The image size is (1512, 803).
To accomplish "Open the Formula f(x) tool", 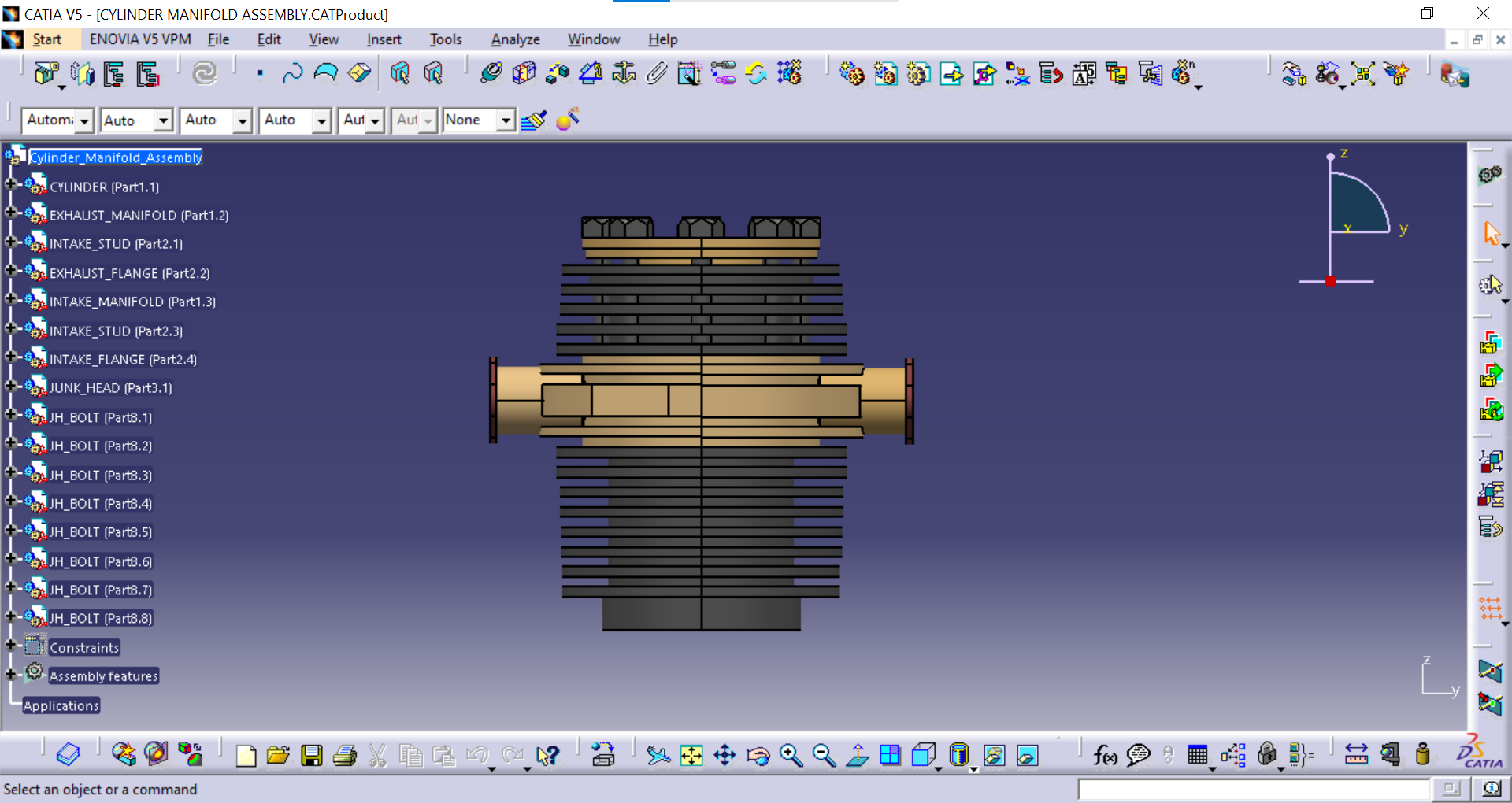I will pyautogui.click(x=1105, y=756).
